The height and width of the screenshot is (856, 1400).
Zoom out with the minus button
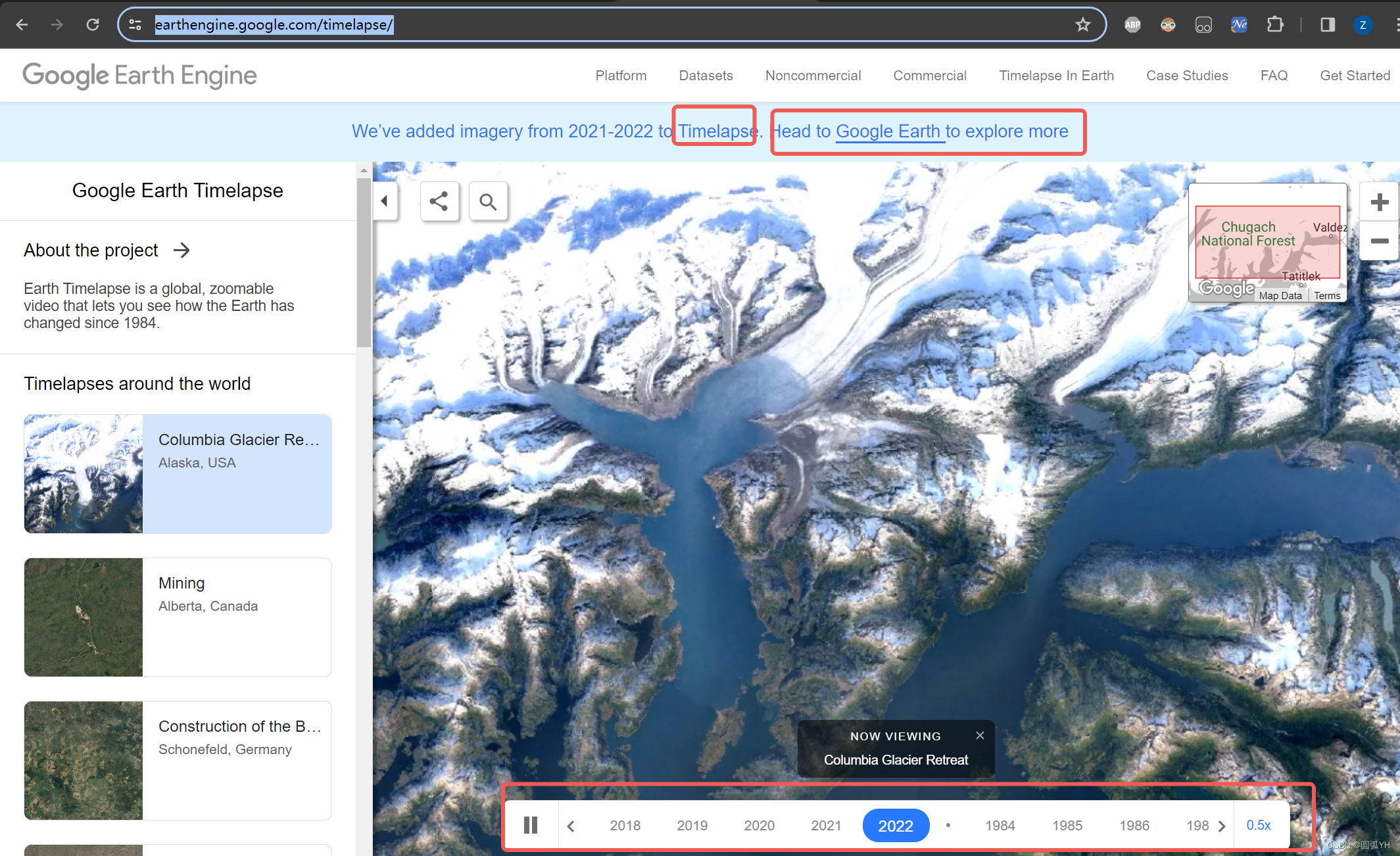tap(1379, 241)
